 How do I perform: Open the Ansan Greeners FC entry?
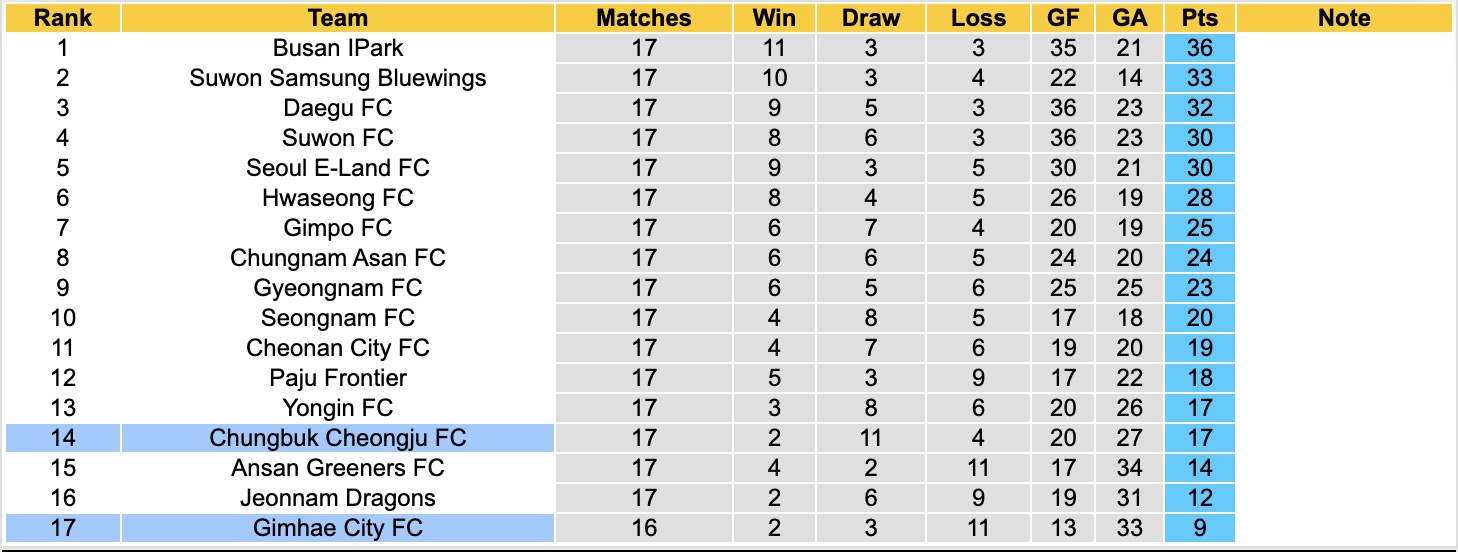tap(338, 468)
